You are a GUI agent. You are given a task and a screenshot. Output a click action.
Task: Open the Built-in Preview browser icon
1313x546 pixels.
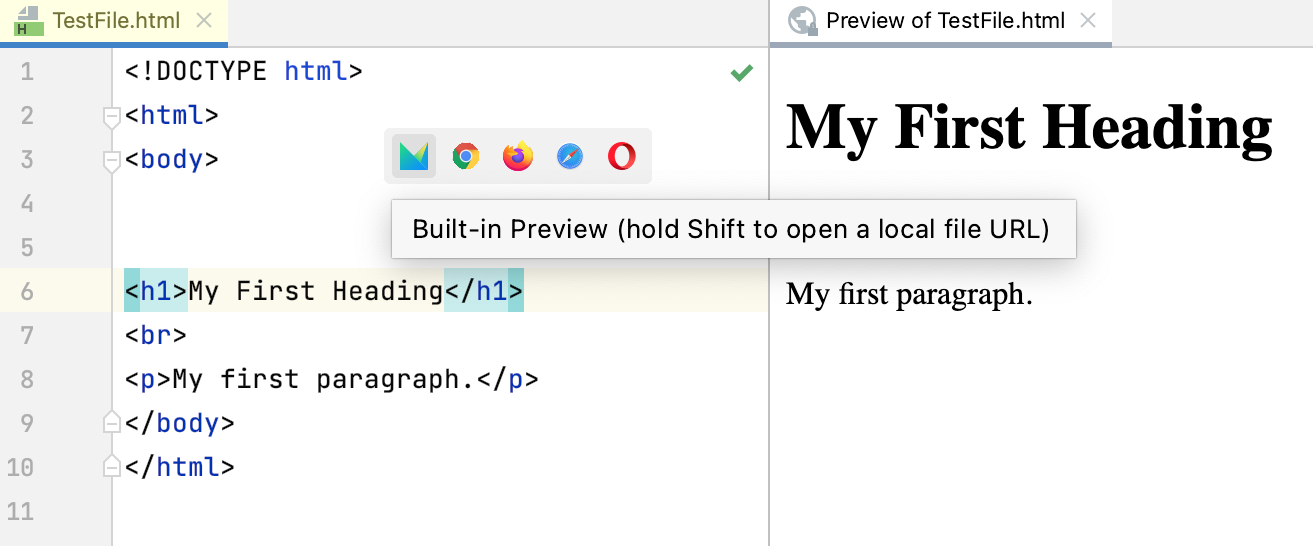click(414, 156)
